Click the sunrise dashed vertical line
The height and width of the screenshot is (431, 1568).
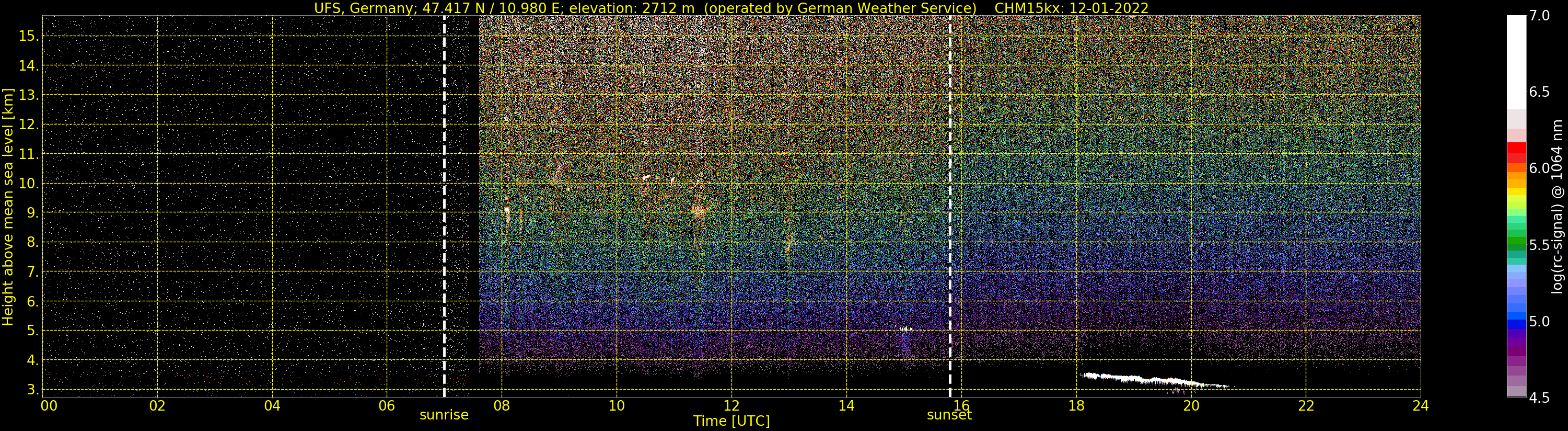[x=444, y=206]
